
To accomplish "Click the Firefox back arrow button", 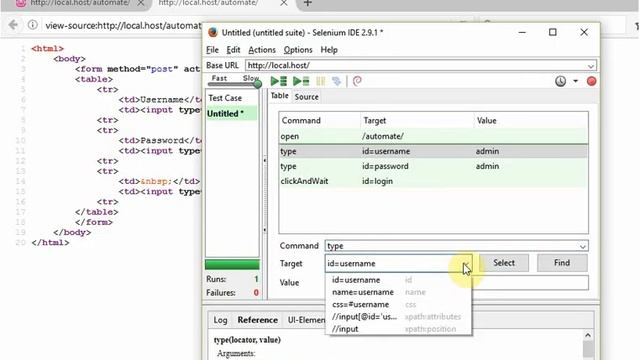I will tap(13, 25).
